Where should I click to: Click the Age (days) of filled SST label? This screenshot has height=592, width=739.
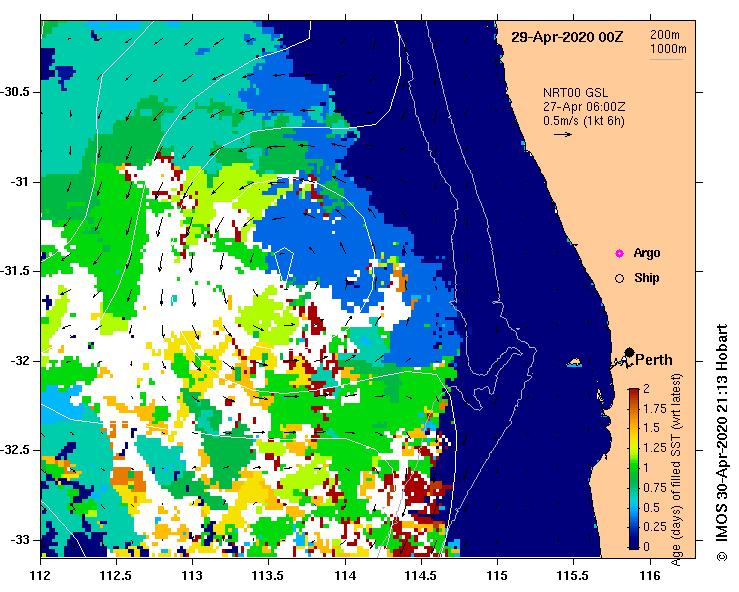(677, 470)
